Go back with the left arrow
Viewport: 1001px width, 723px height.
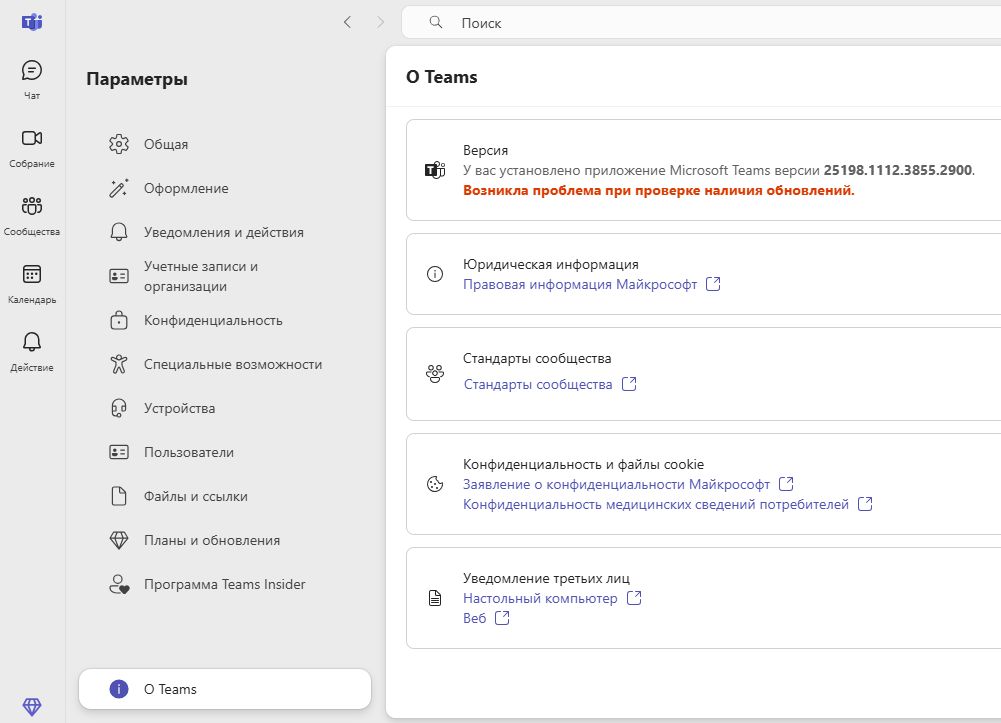(347, 22)
